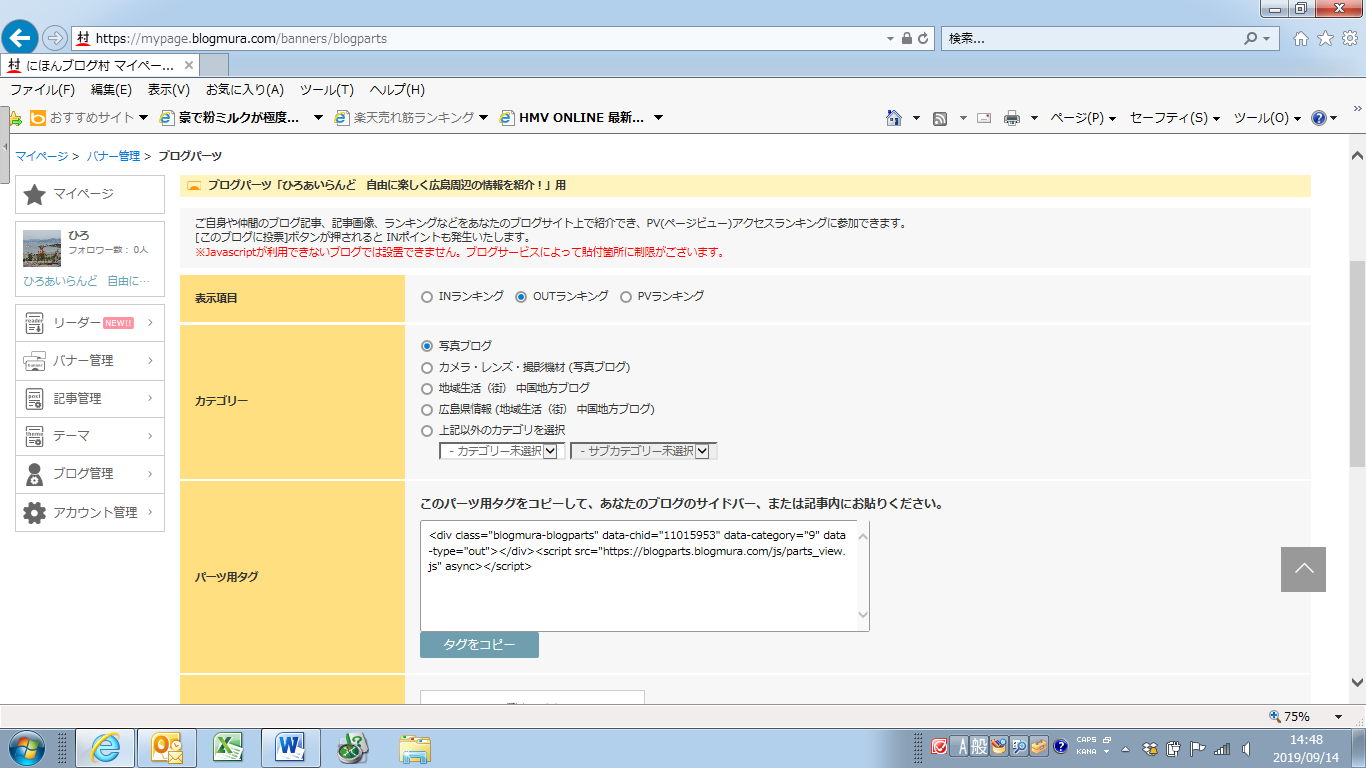Click the マイページ breadcrumb link
Viewport: 1366px width, 768px height.
41,156
